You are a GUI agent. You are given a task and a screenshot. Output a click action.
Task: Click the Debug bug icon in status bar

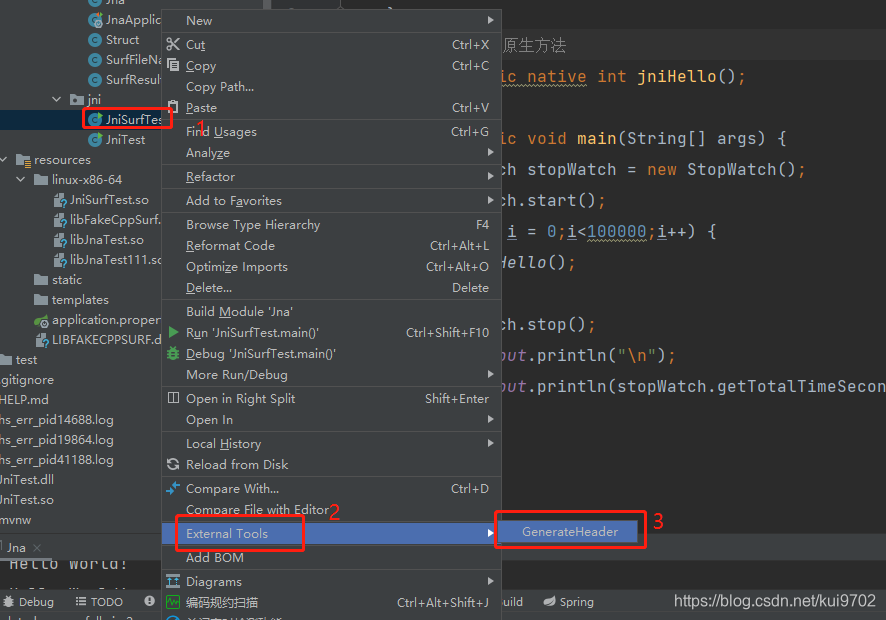8,601
